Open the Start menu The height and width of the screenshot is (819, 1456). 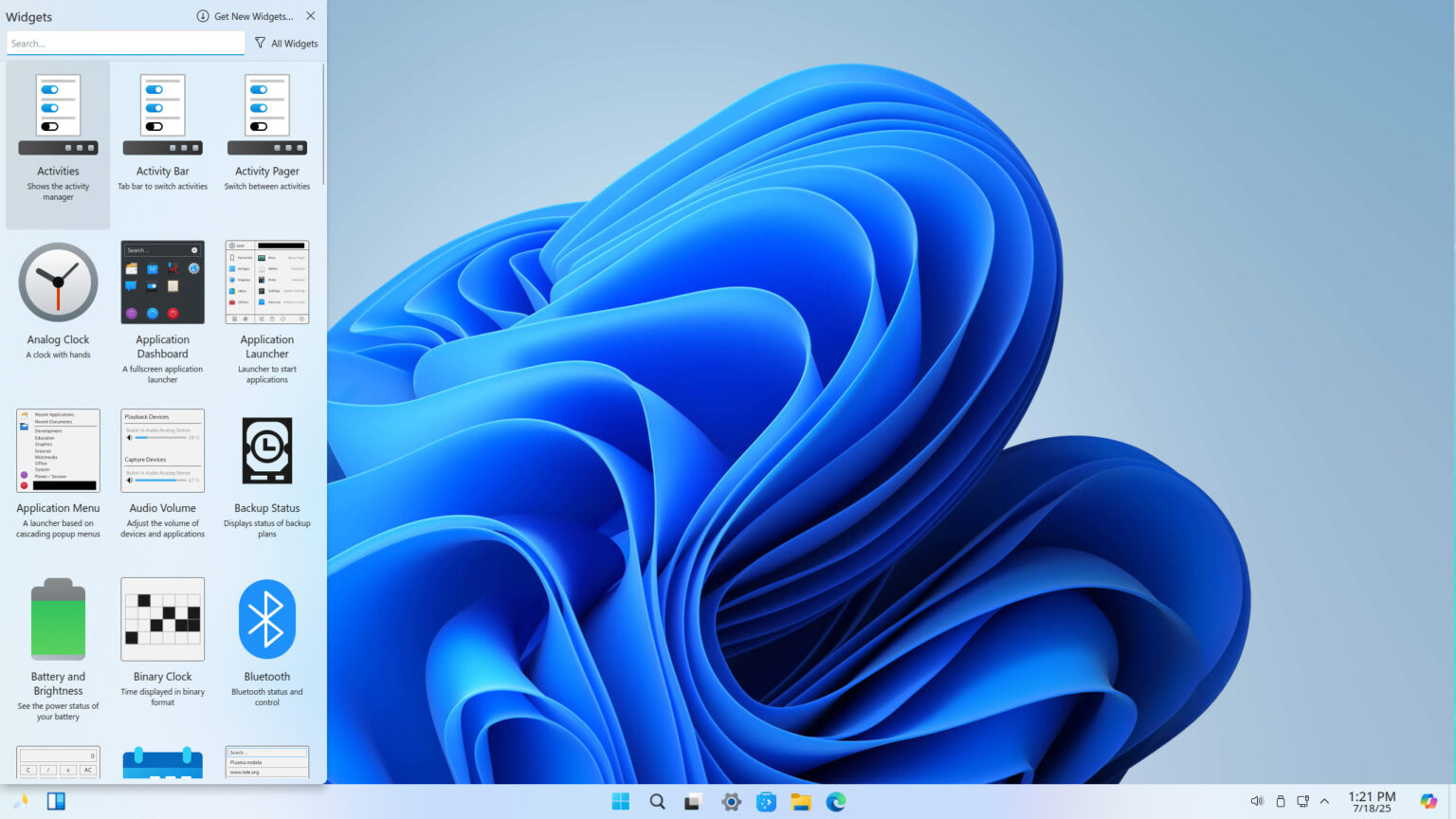(x=620, y=801)
